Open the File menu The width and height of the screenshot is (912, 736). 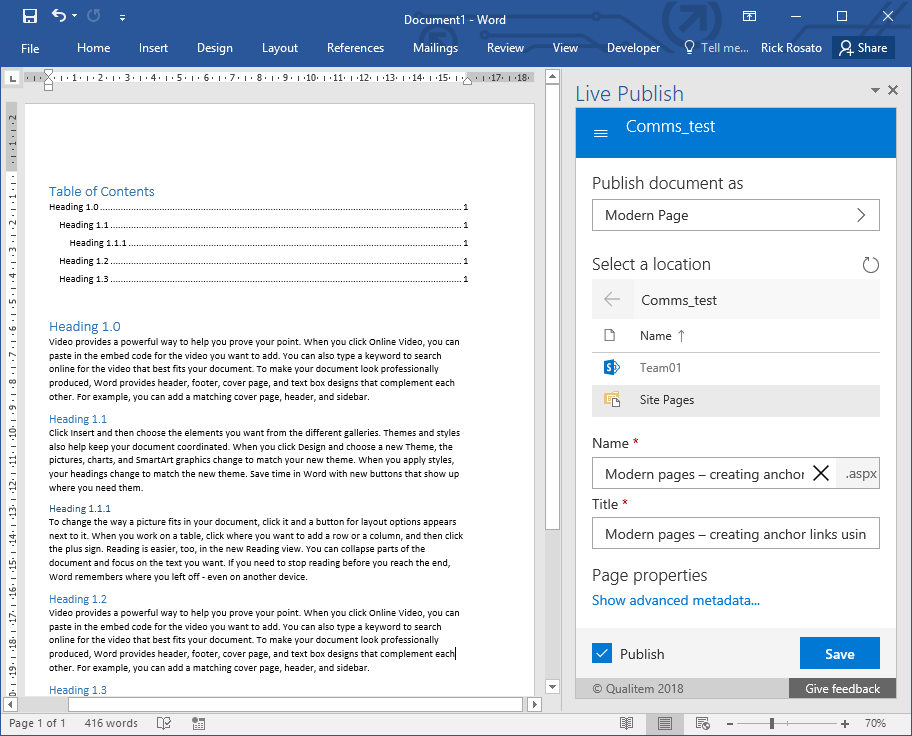tap(30, 48)
